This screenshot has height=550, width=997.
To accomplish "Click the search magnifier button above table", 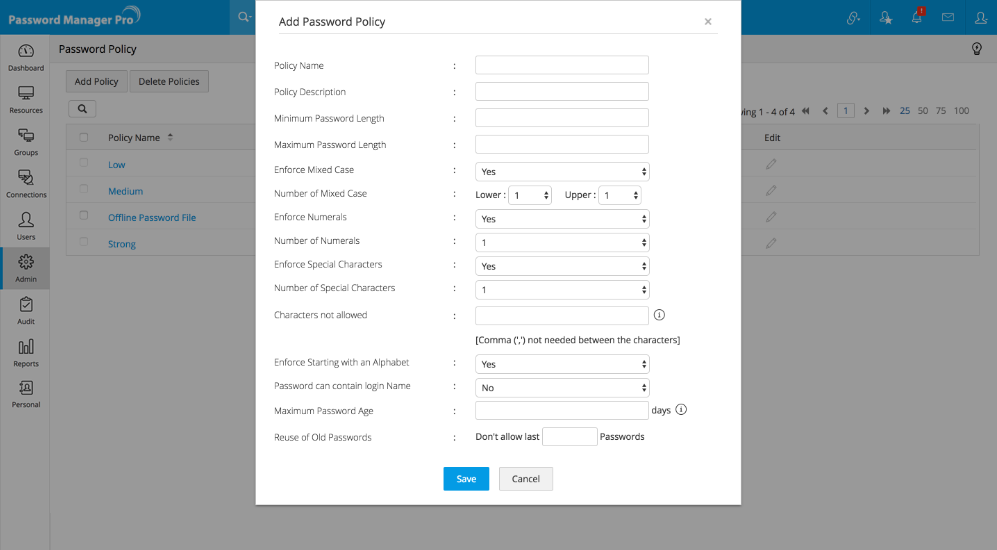I will [x=82, y=109].
